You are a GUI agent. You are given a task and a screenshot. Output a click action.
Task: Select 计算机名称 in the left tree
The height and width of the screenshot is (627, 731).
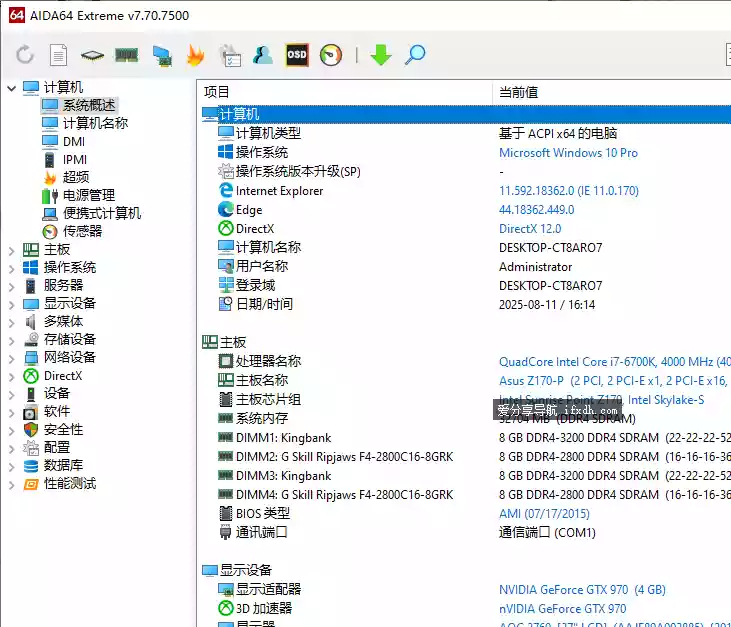pos(84,123)
